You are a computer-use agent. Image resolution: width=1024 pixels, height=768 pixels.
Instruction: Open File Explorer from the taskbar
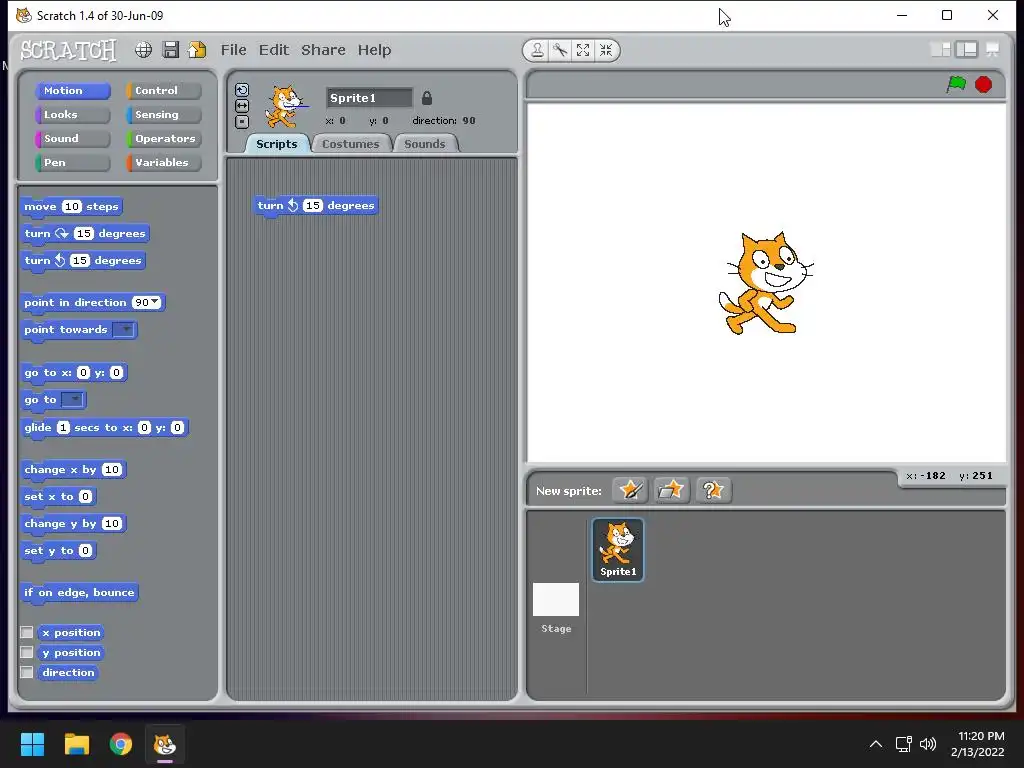[76, 744]
